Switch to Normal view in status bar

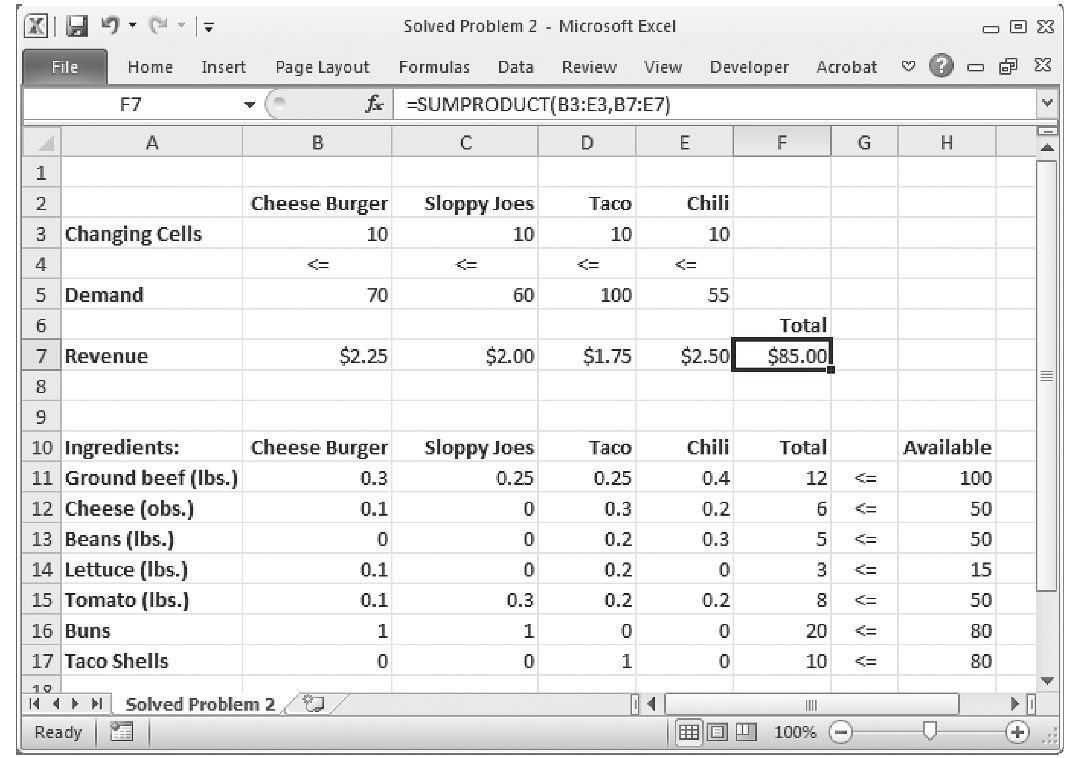691,731
